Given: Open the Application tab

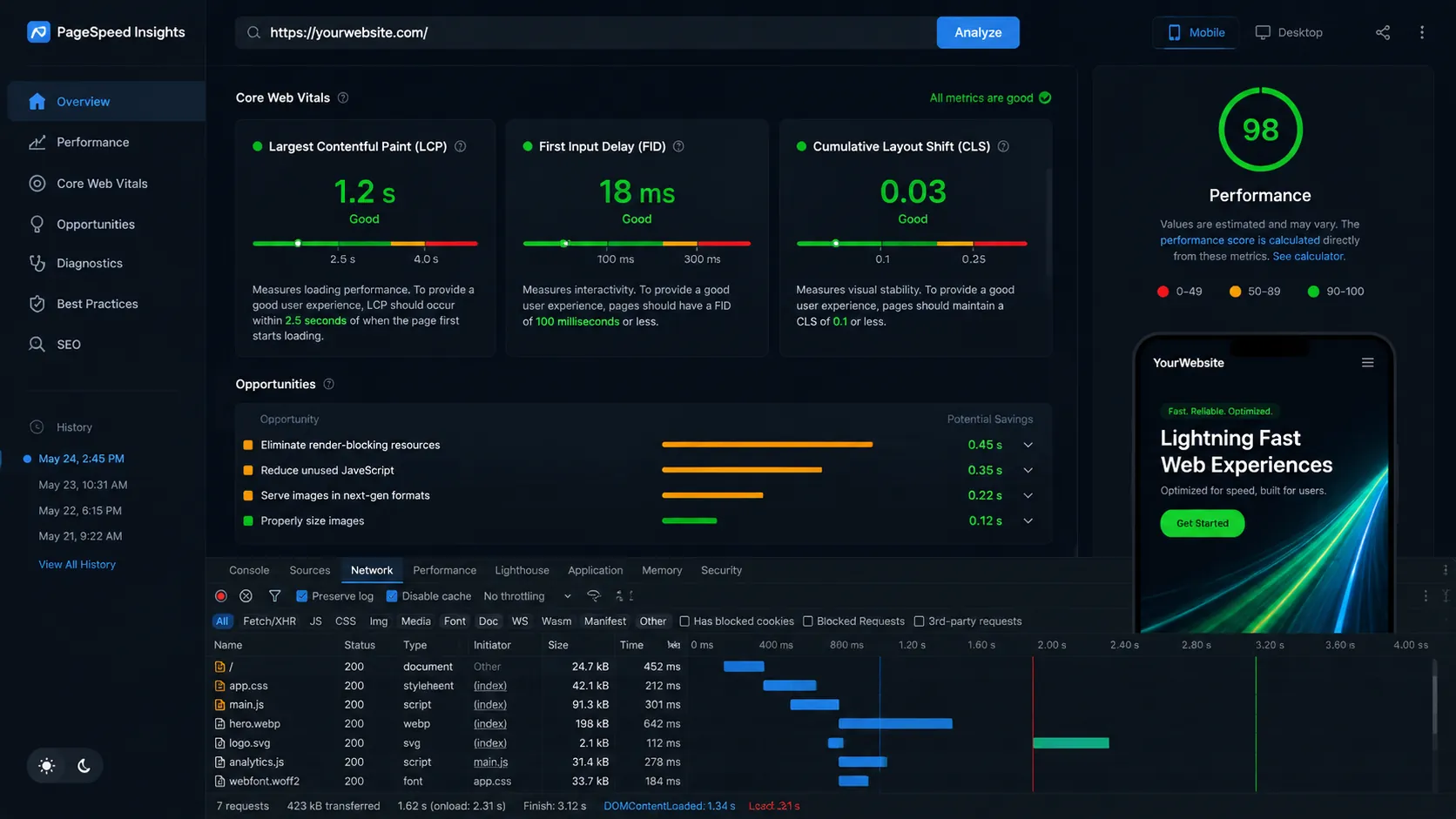Looking at the screenshot, I should 596,570.
